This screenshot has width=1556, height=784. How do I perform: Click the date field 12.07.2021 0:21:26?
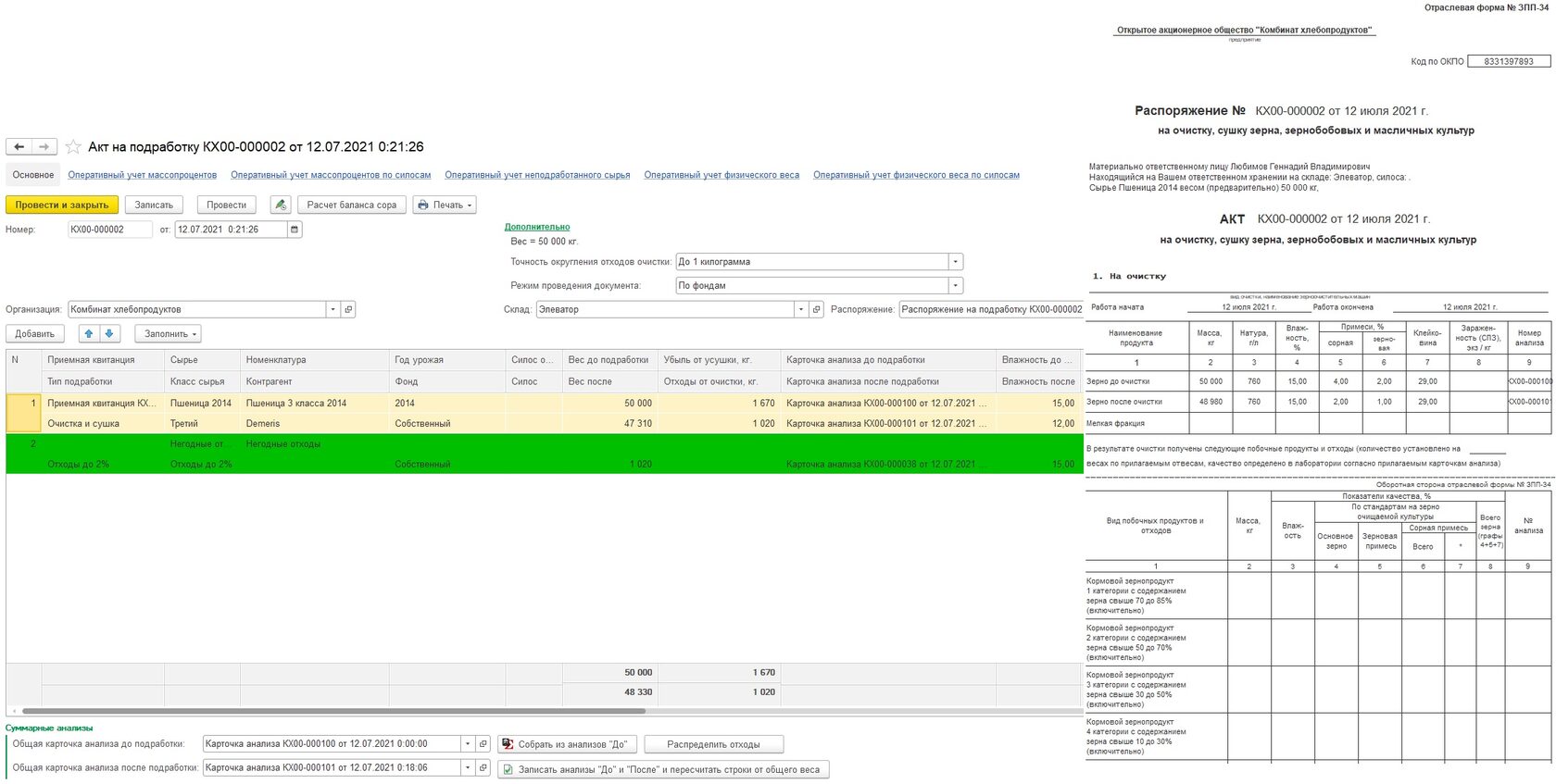coord(231,230)
